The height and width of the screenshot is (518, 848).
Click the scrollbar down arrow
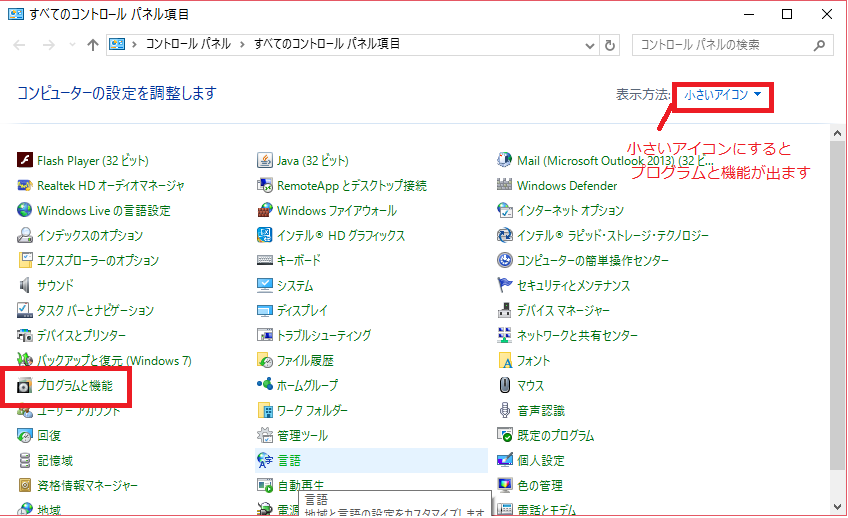point(837,507)
